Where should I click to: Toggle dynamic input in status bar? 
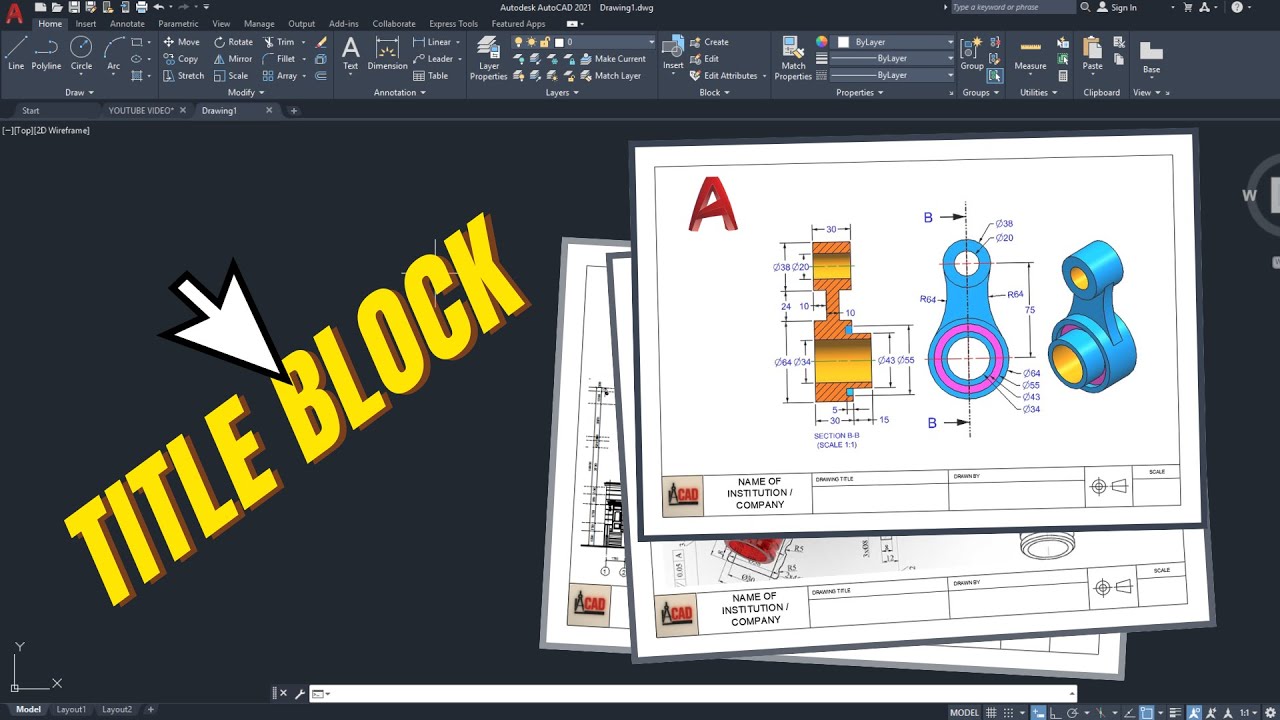click(x=1040, y=712)
